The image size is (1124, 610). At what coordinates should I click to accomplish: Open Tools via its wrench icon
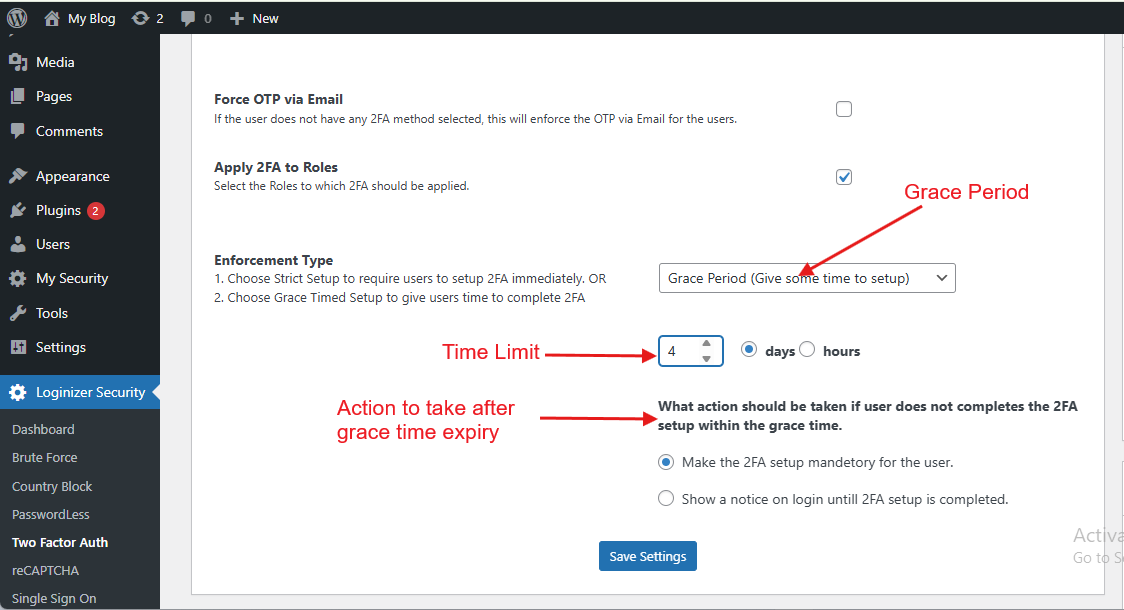pyautogui.click(x=18, y=312)
